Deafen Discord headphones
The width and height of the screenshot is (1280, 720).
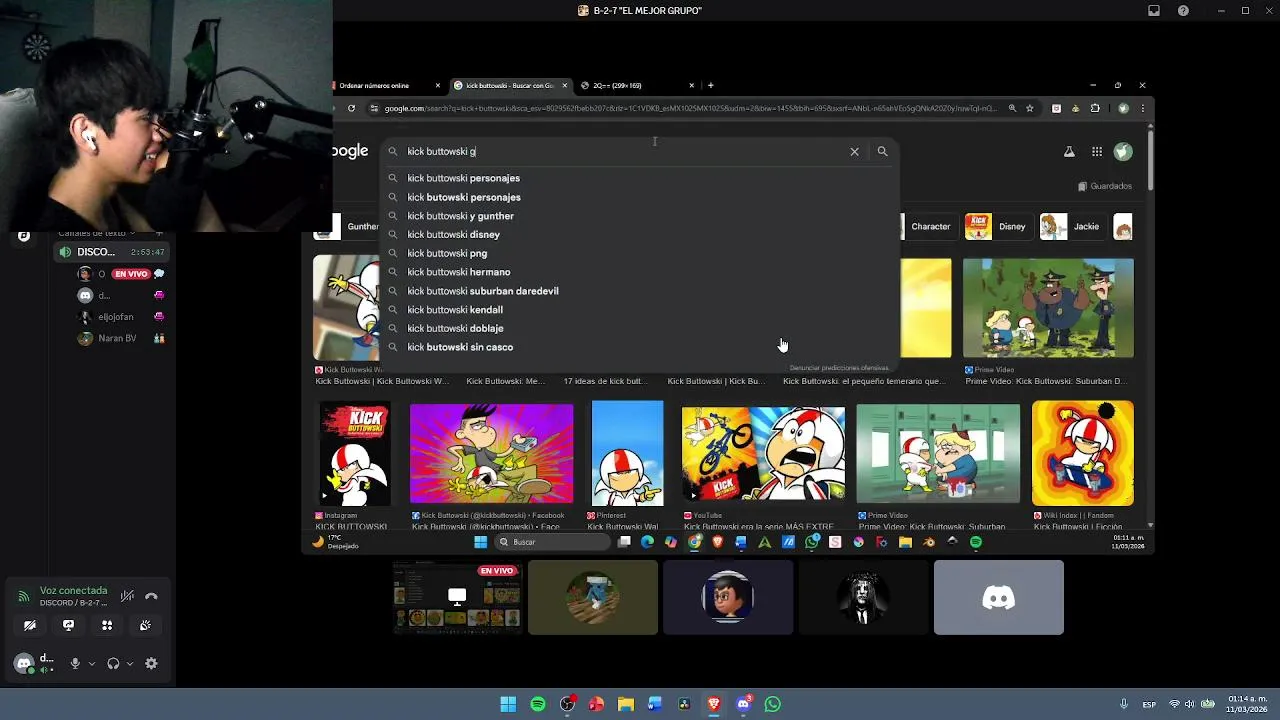point(113,663)
